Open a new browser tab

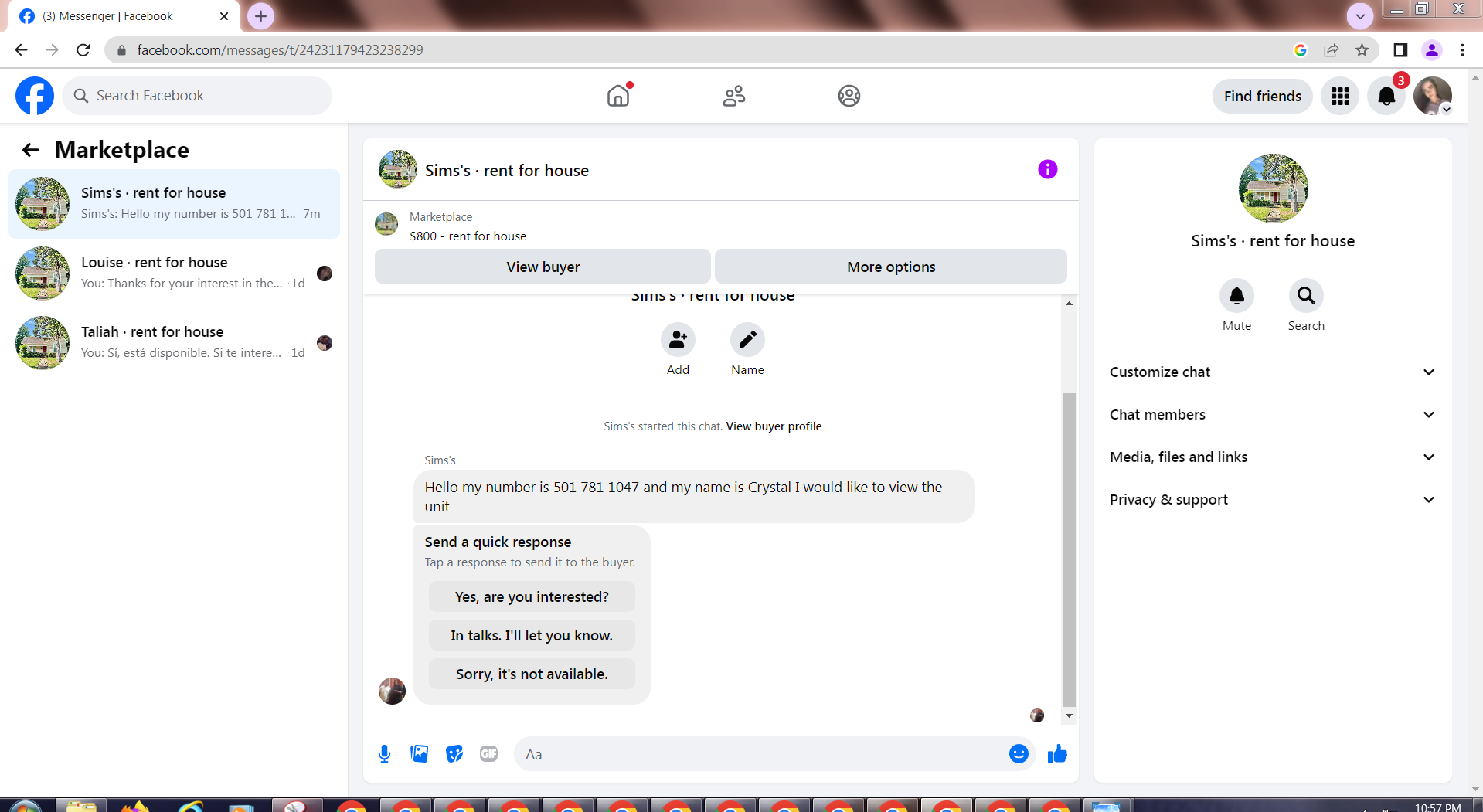pos(261,15)
